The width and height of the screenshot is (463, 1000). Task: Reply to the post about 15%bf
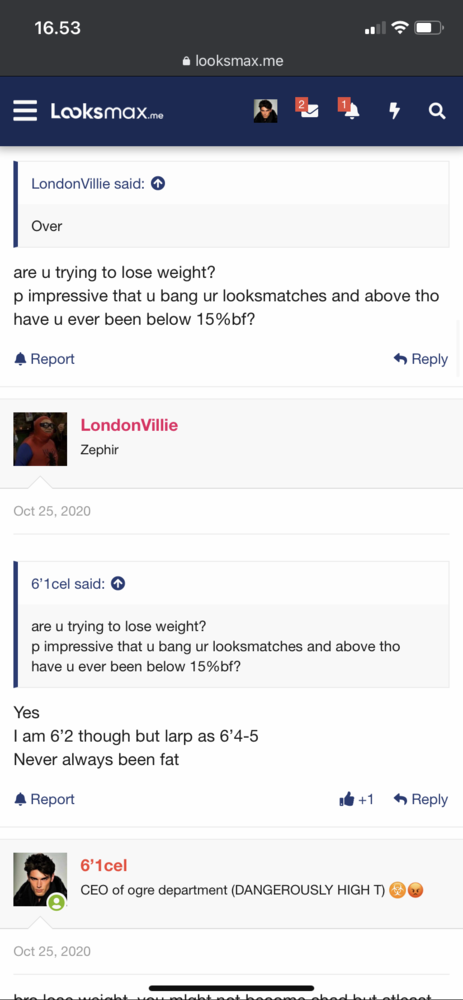coord(421,359)
